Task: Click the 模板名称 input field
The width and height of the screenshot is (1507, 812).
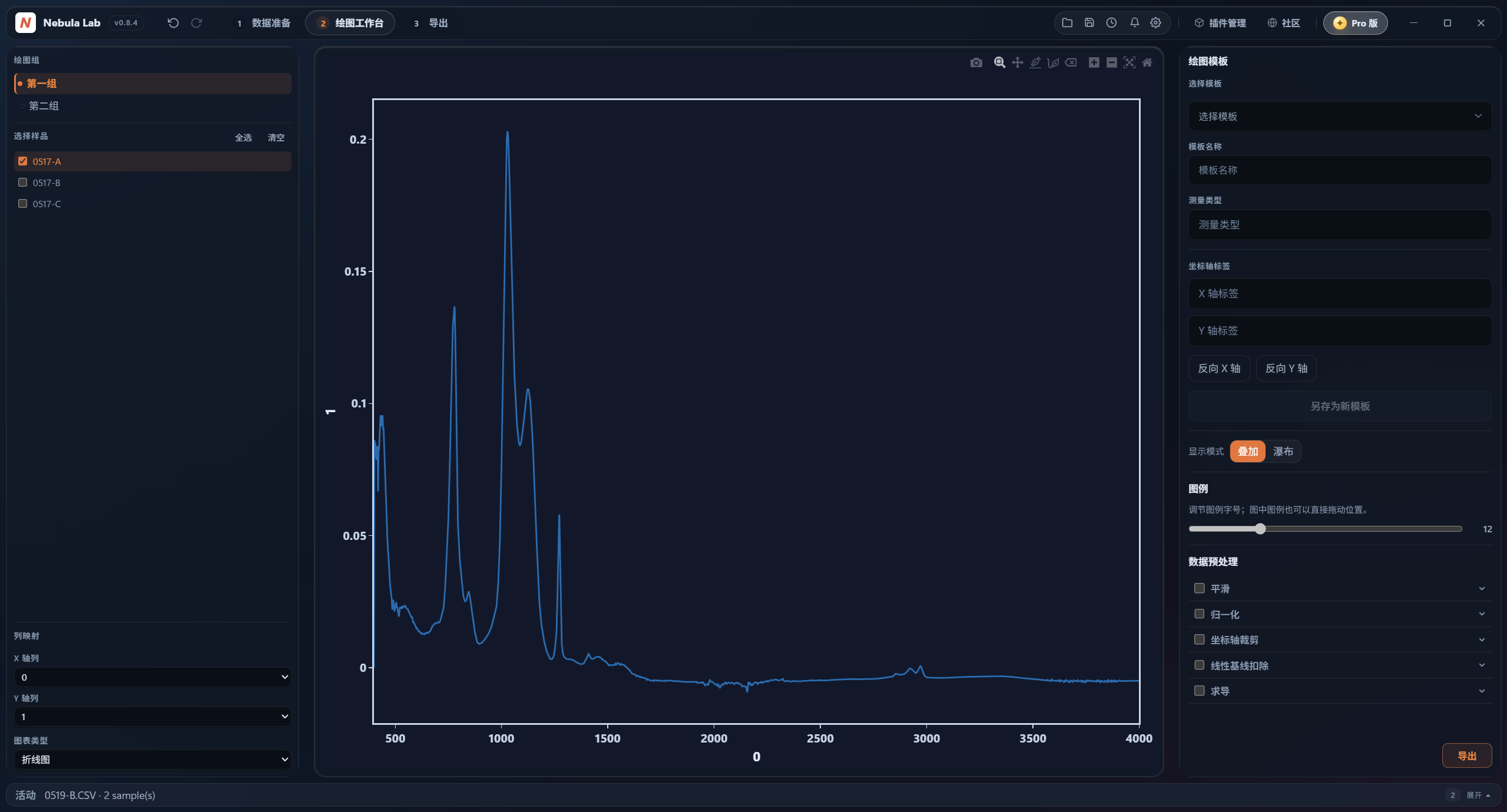Action: pos(1339,170)
